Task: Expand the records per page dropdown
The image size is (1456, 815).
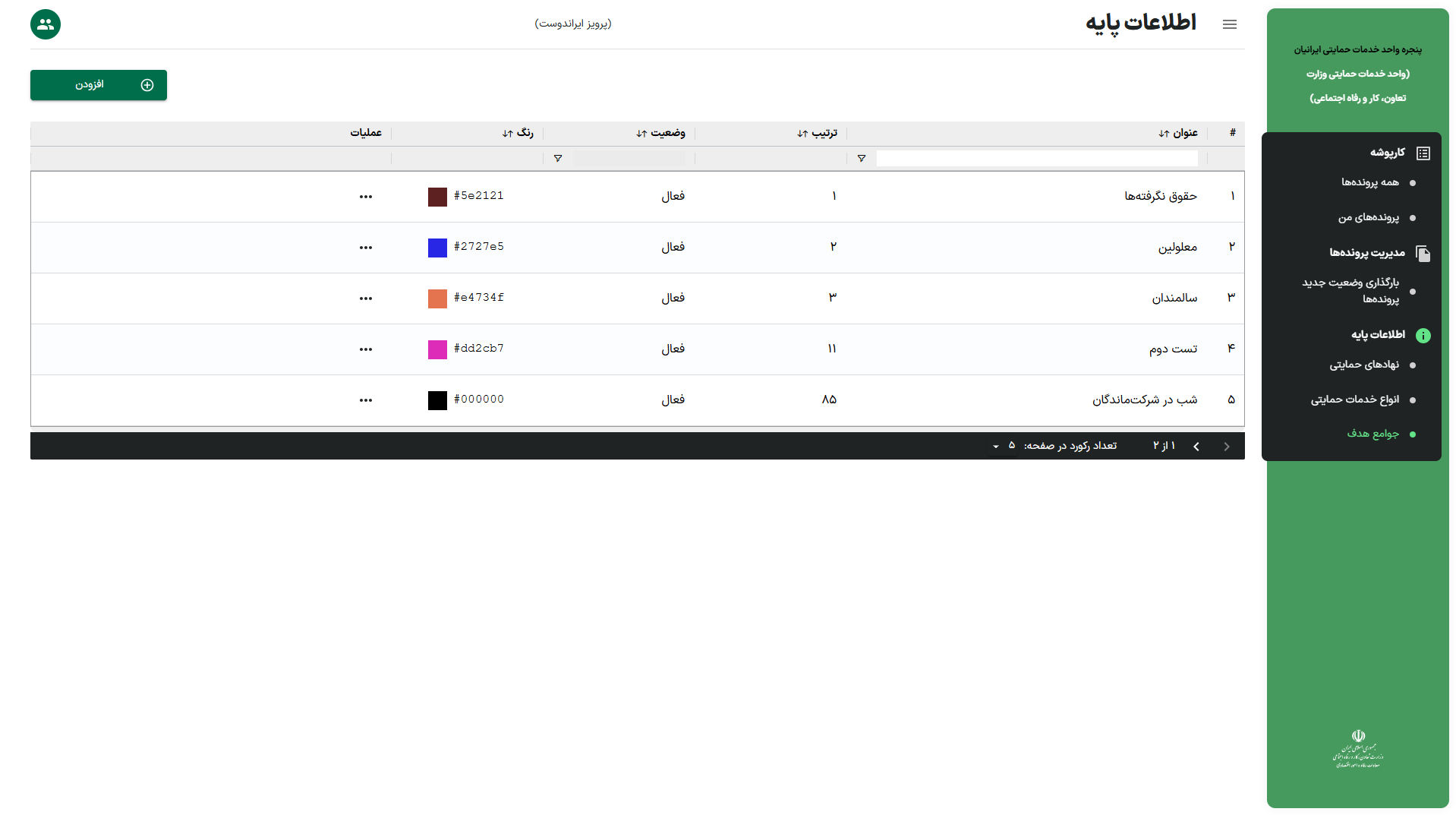Action: pyautogui.click(x=996, y=447)
